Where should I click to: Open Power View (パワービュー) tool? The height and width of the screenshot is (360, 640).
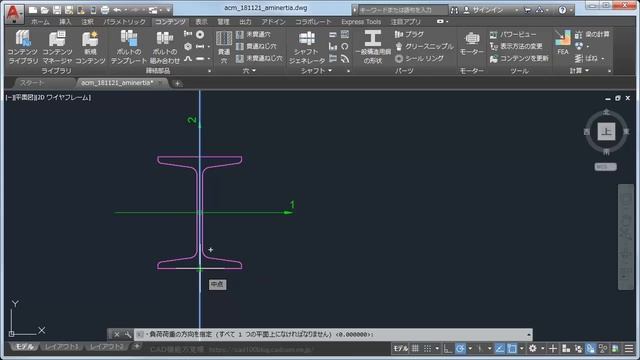(x=513, y=34)
